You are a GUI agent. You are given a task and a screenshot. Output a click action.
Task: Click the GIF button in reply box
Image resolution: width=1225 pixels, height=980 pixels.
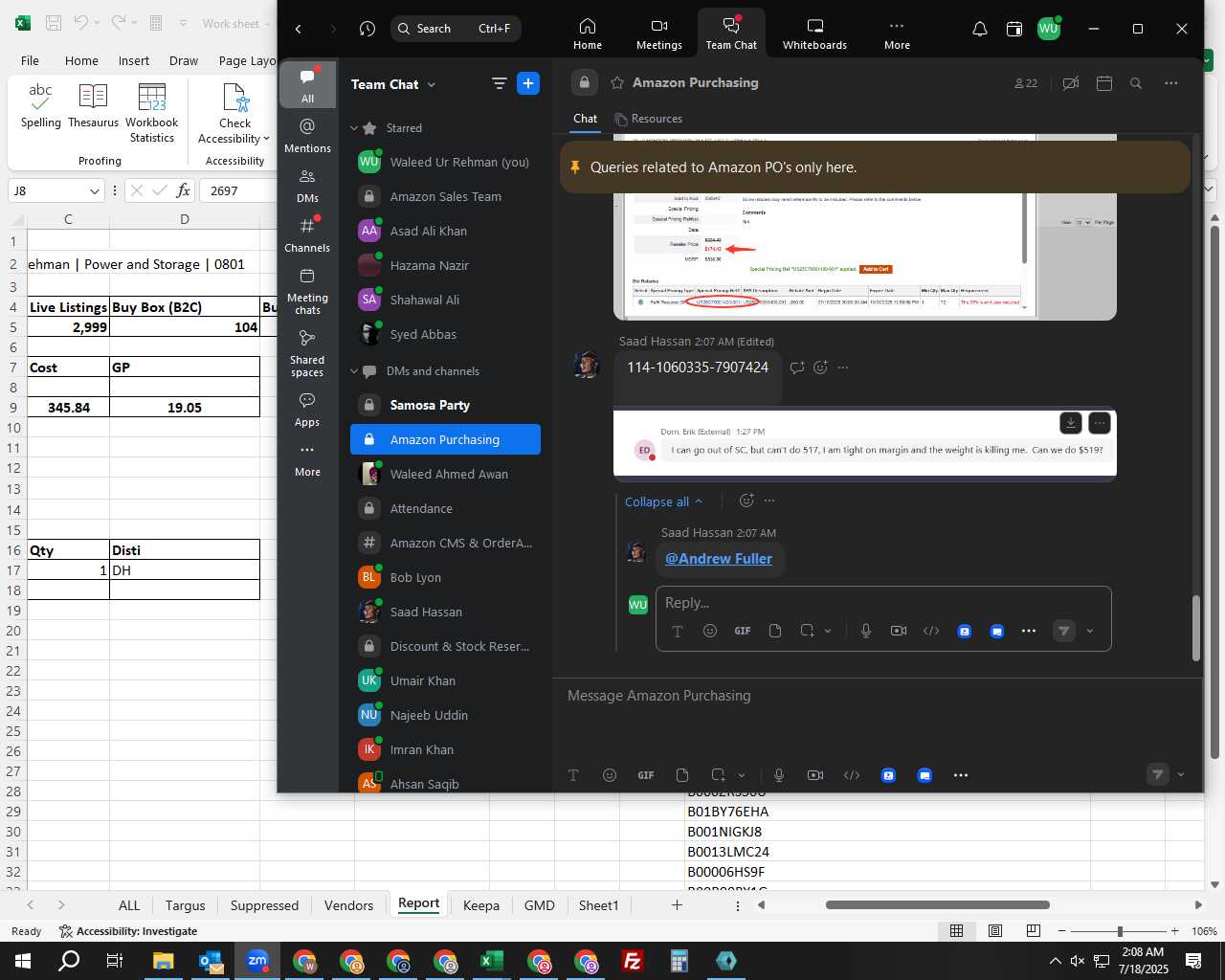click(743, 631)
